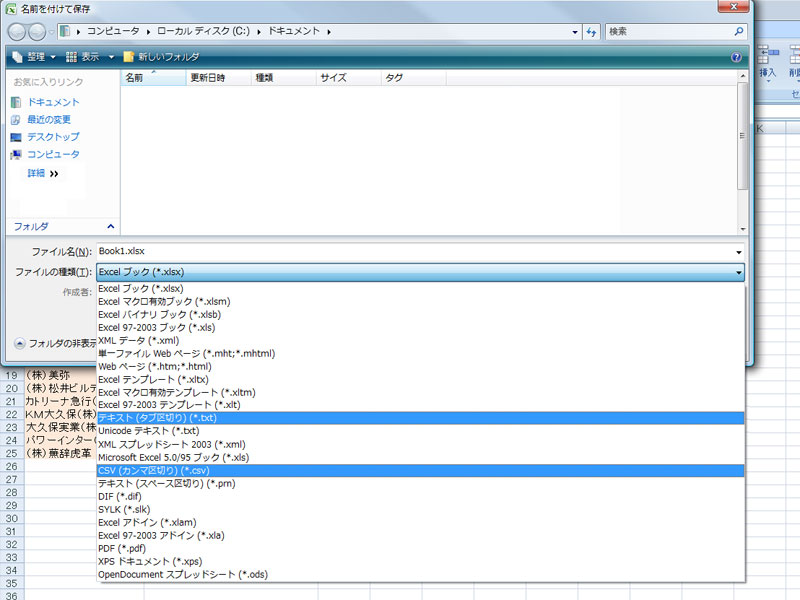
Task: Select Web ページ (*.htm;*.html)
Action: tap(420, 366)
